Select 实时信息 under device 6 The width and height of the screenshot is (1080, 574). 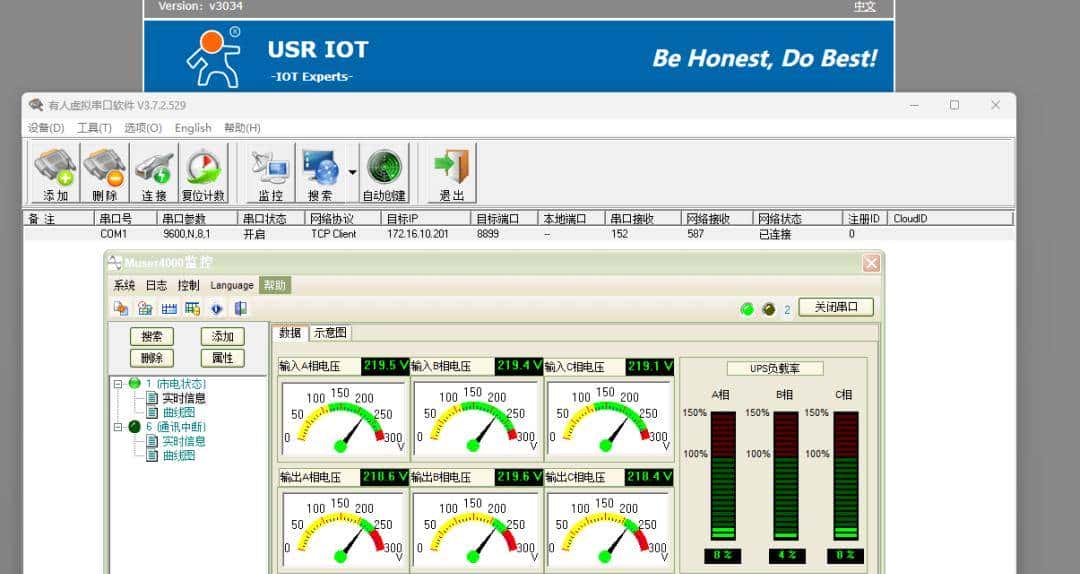click(184, 441)
